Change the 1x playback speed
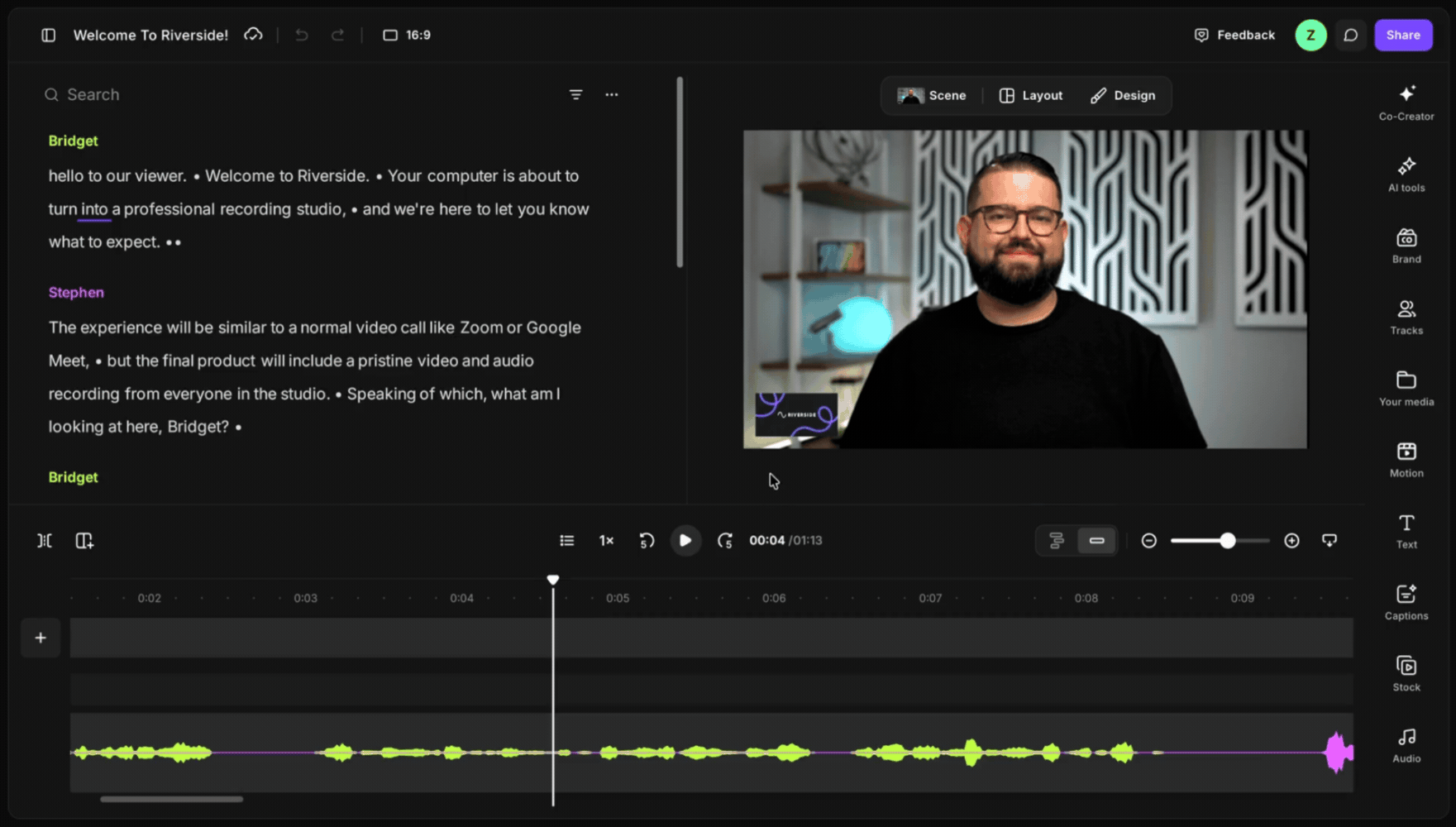The image size is (1456, 827). click(x=606, y=540)
